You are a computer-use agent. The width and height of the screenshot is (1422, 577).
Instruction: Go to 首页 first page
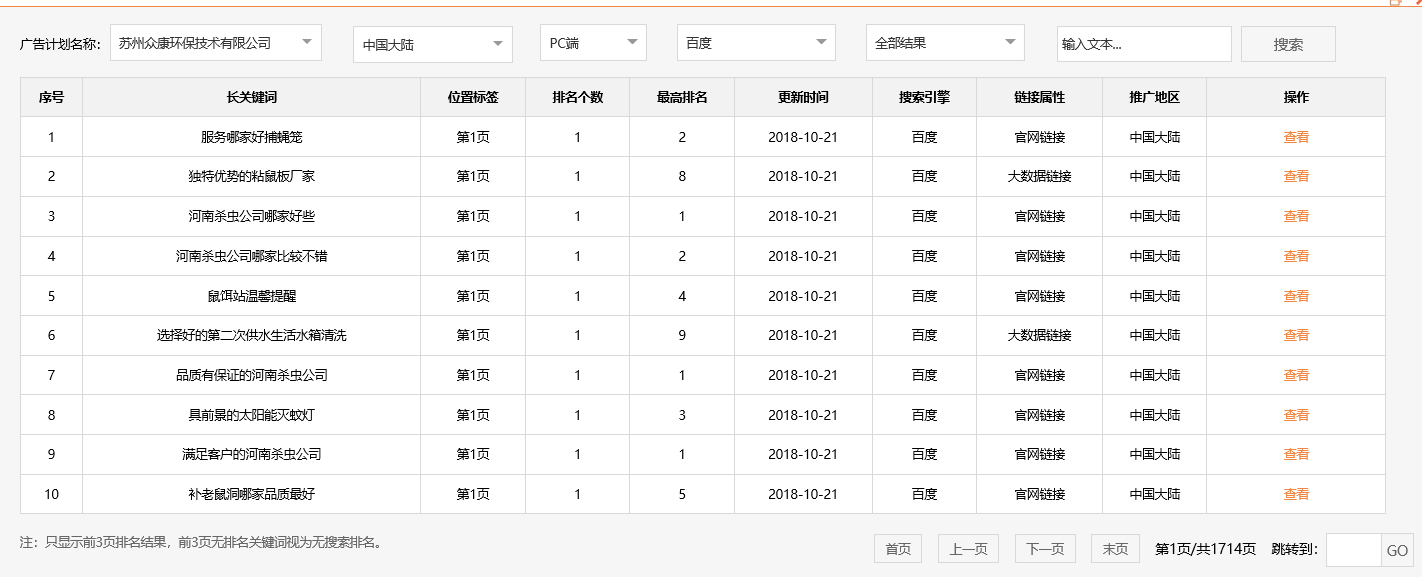[x=897, y=548]
